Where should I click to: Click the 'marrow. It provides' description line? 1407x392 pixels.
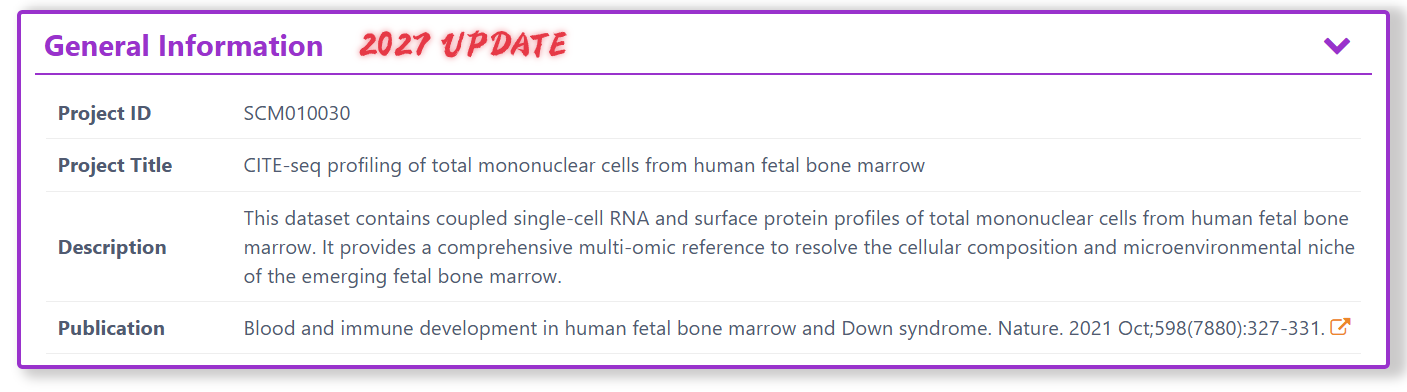799,247
